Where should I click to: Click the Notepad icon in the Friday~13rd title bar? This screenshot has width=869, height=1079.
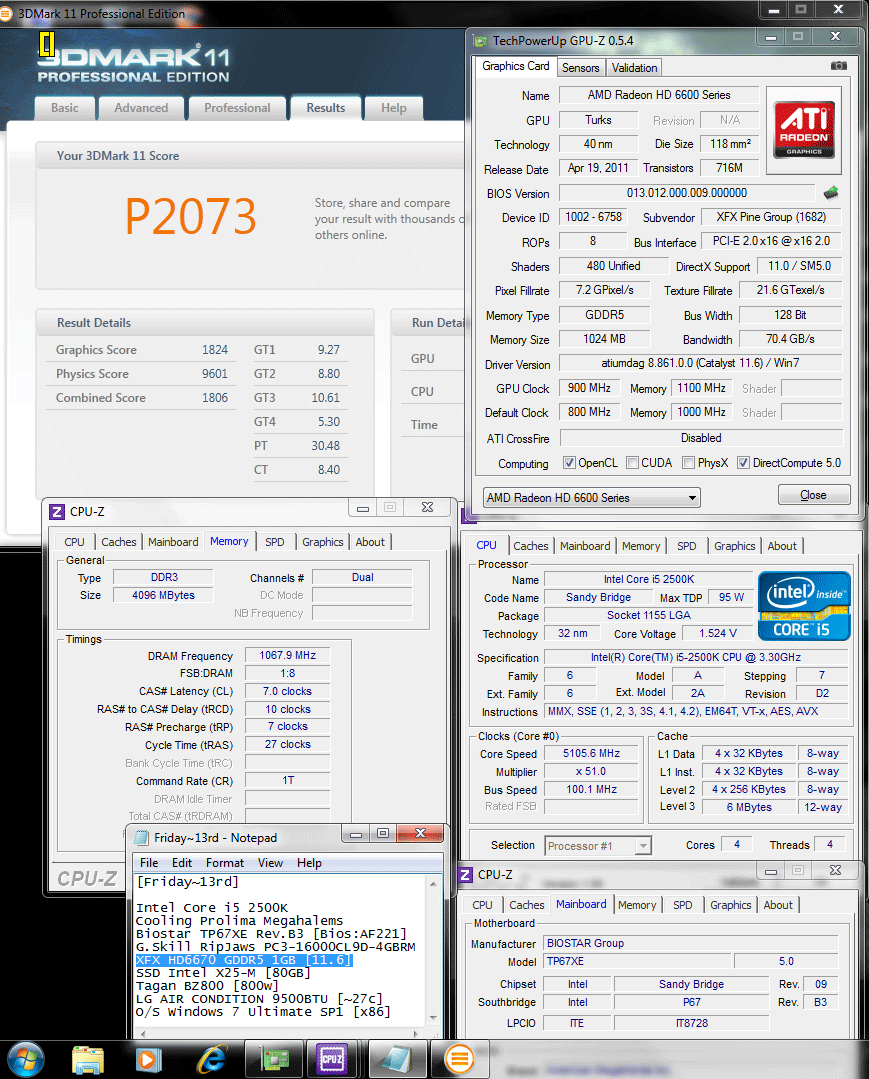[x=141, y=837]
